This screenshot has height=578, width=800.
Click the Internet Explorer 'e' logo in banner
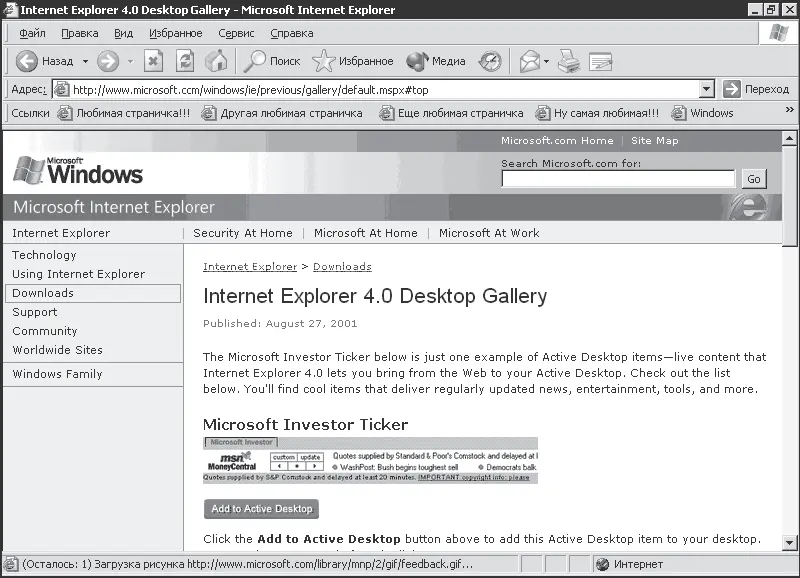click(748, 208)
